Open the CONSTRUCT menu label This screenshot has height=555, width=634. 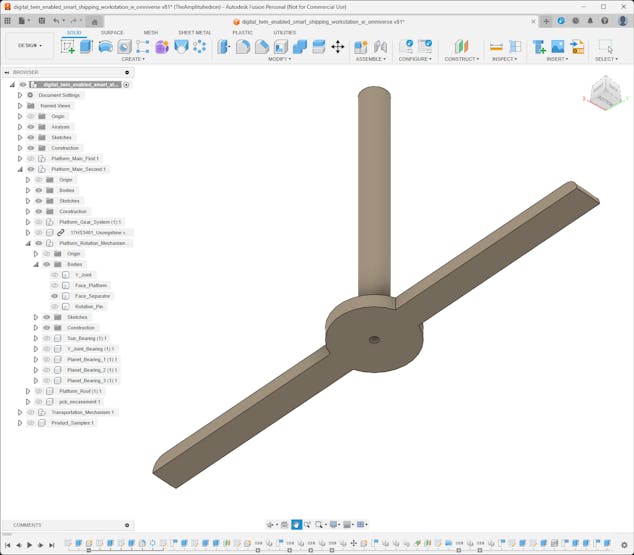(x=461, y=59)
